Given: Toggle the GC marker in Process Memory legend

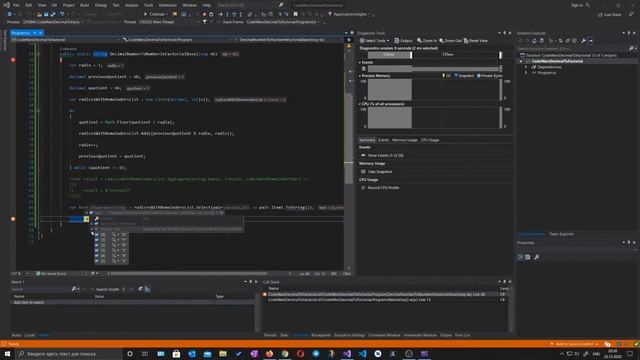Looking at the screenshot, I should click(x=446, y=76).
